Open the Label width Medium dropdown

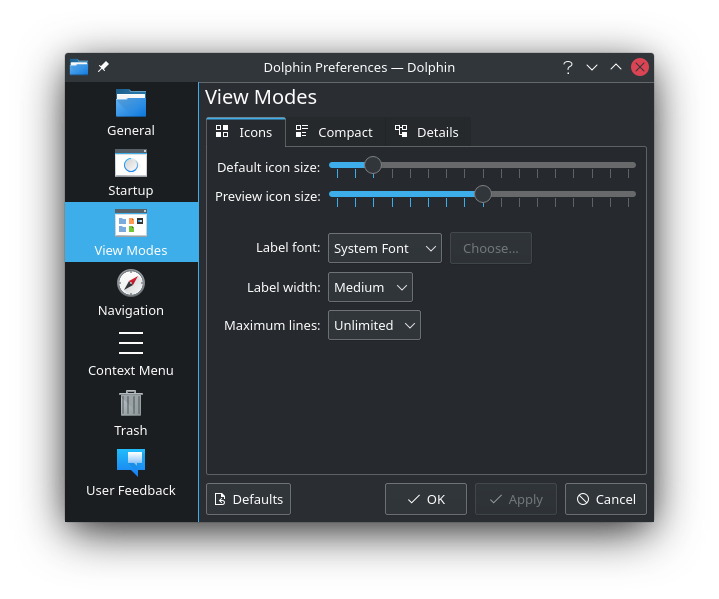(x=371, y=287)
